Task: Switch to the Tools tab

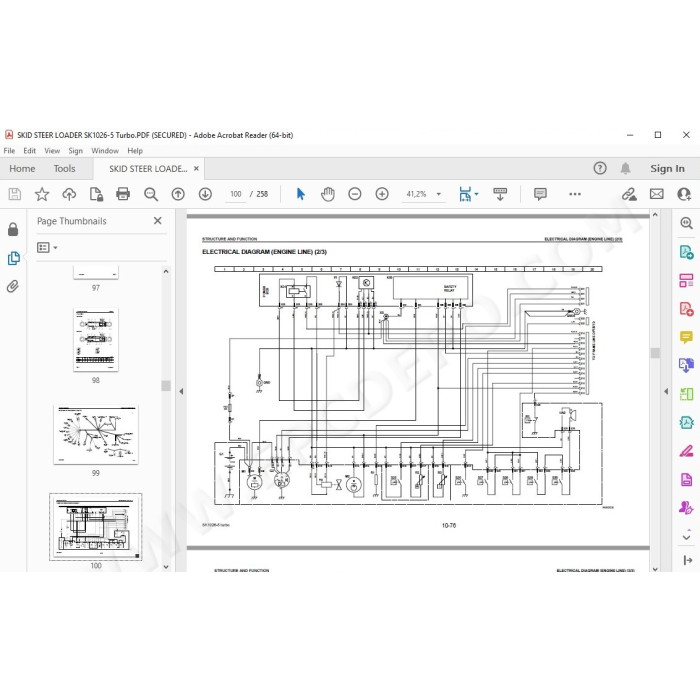Action: (x=64, y=169)
